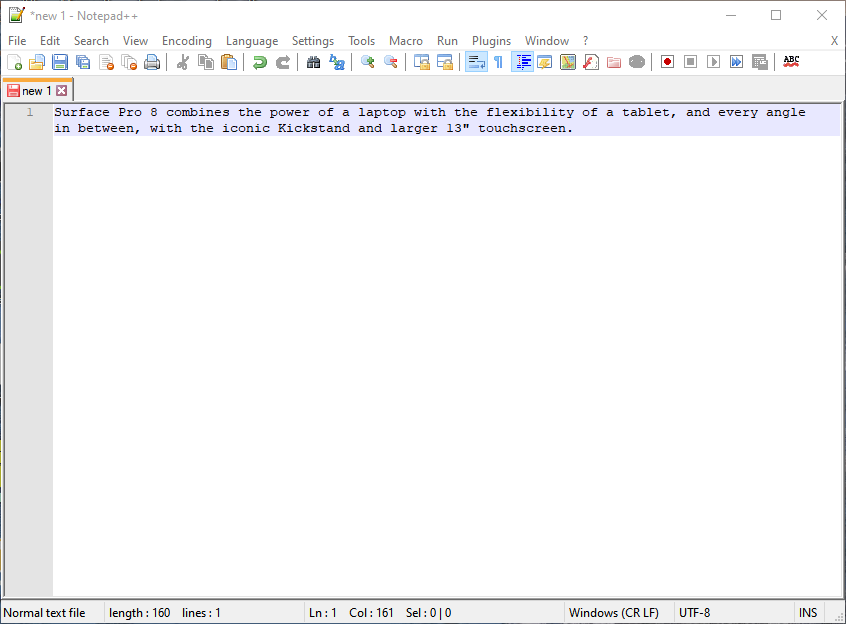Click length : 160 status entry
846x624 pixels.
coord(139,613)
